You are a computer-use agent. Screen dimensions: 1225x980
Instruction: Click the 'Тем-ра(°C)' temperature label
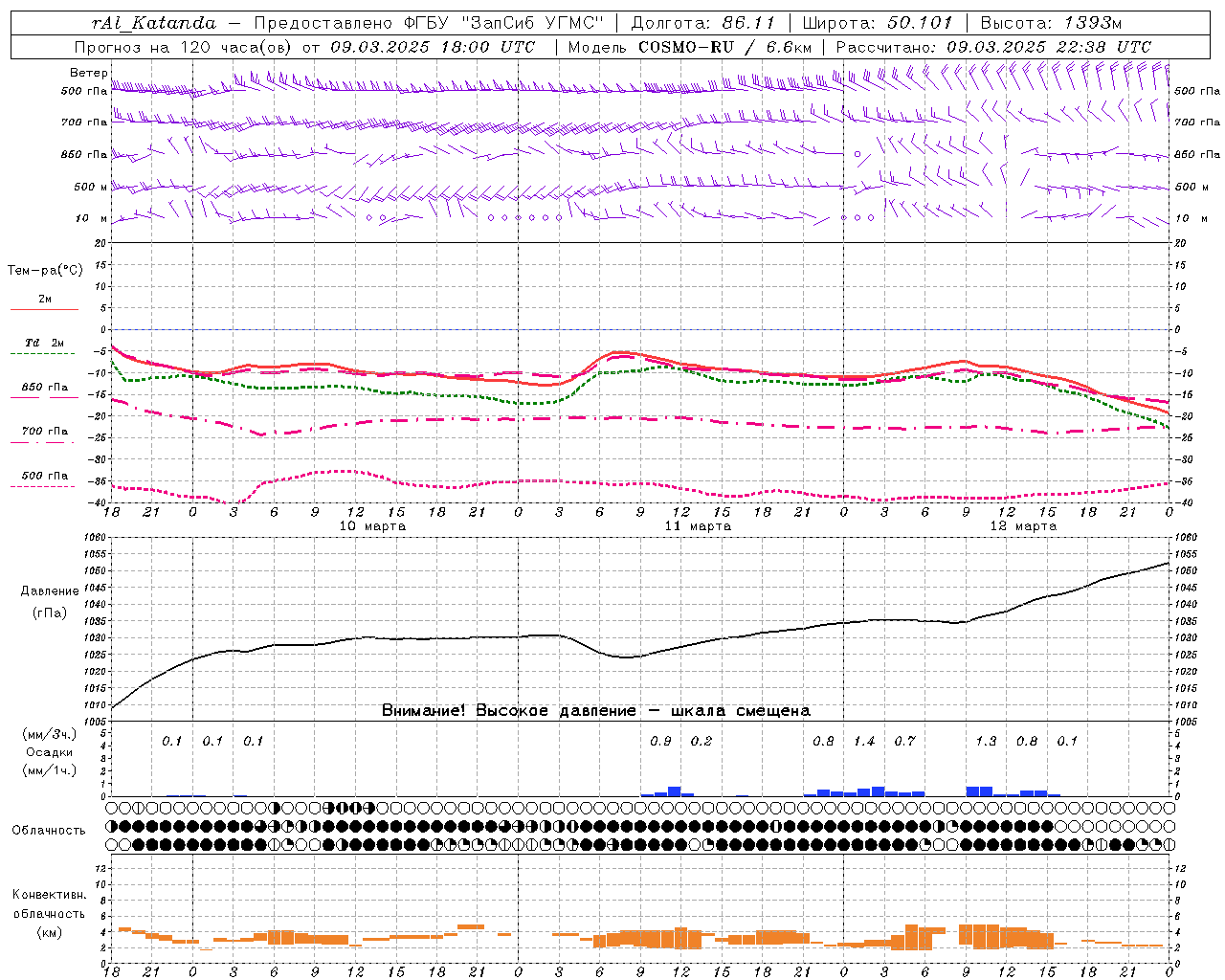coord(45,271)
